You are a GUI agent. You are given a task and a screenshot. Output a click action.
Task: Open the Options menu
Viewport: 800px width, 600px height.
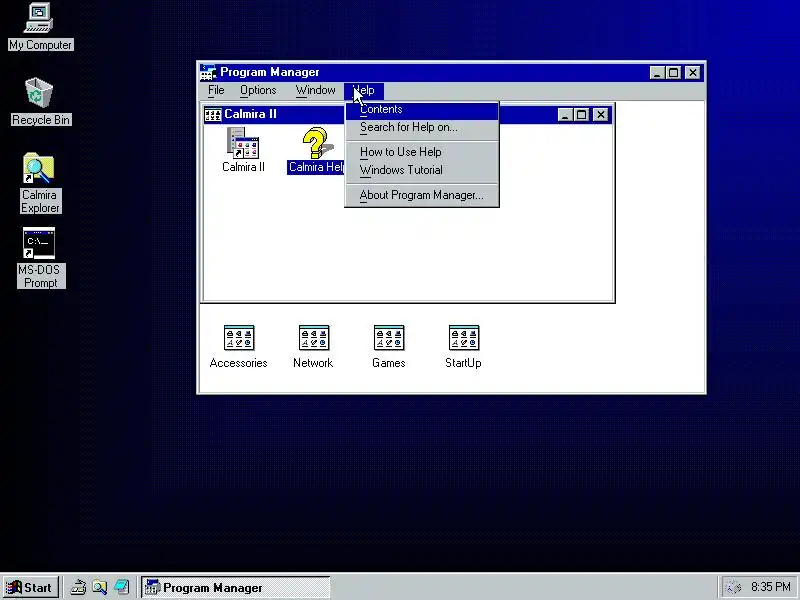[x=258, y=90]
